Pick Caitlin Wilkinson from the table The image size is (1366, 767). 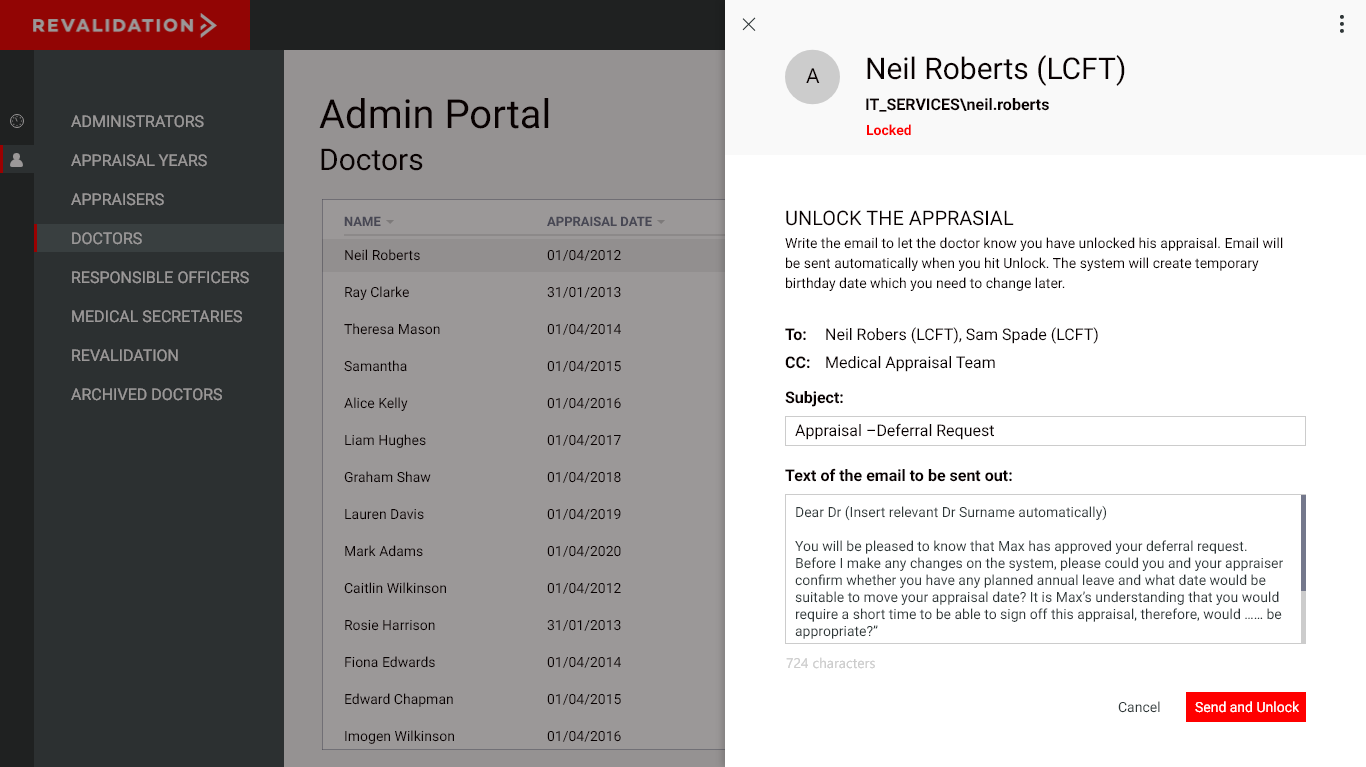524,588
